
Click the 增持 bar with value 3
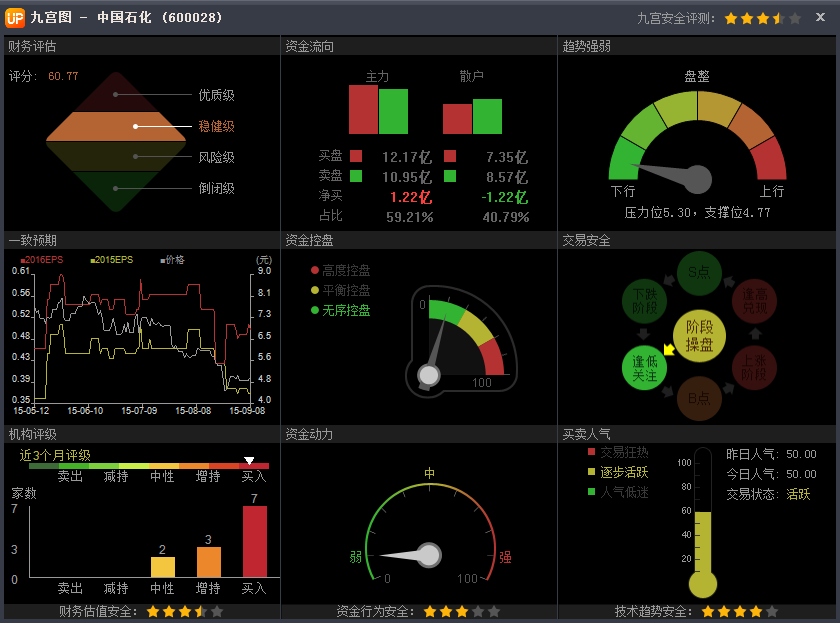pyautogui.click(x=209, y=562)
